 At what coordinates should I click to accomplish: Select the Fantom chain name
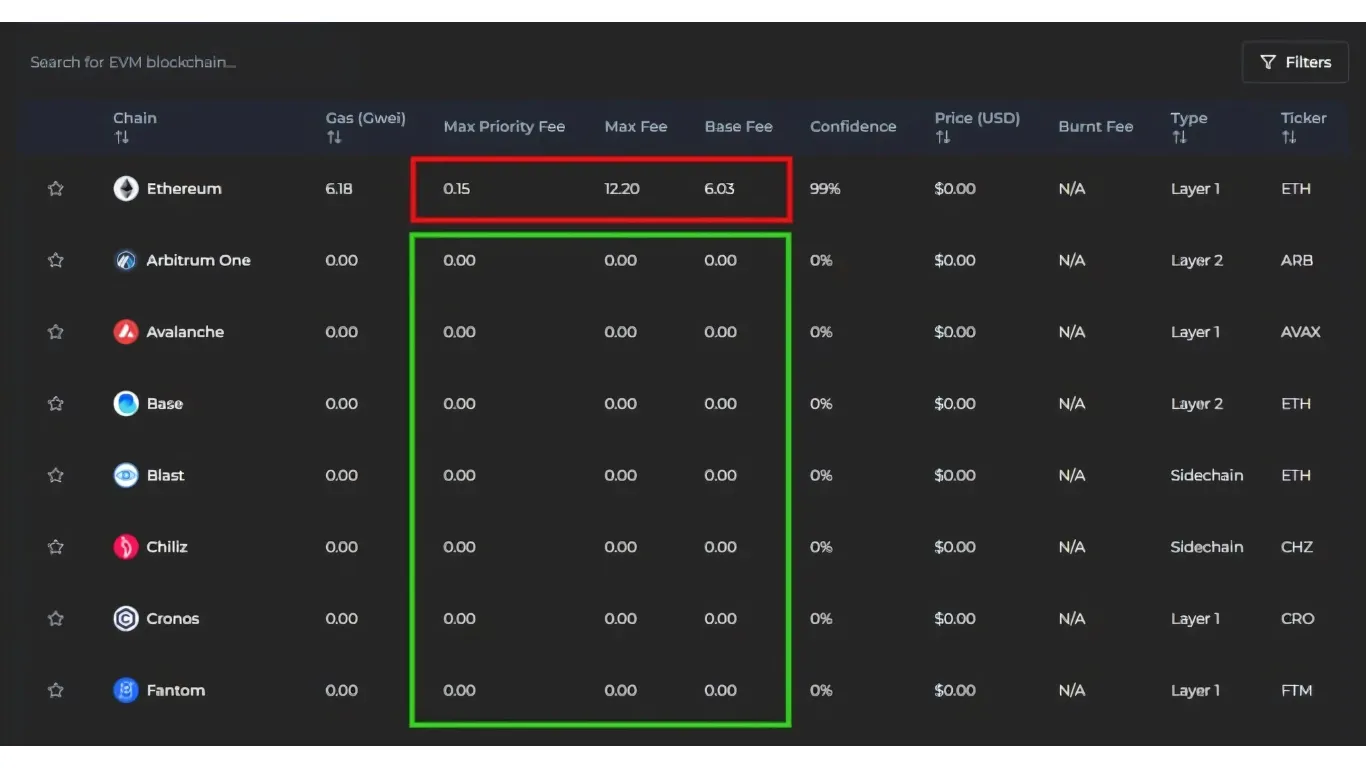pos(176,690)
